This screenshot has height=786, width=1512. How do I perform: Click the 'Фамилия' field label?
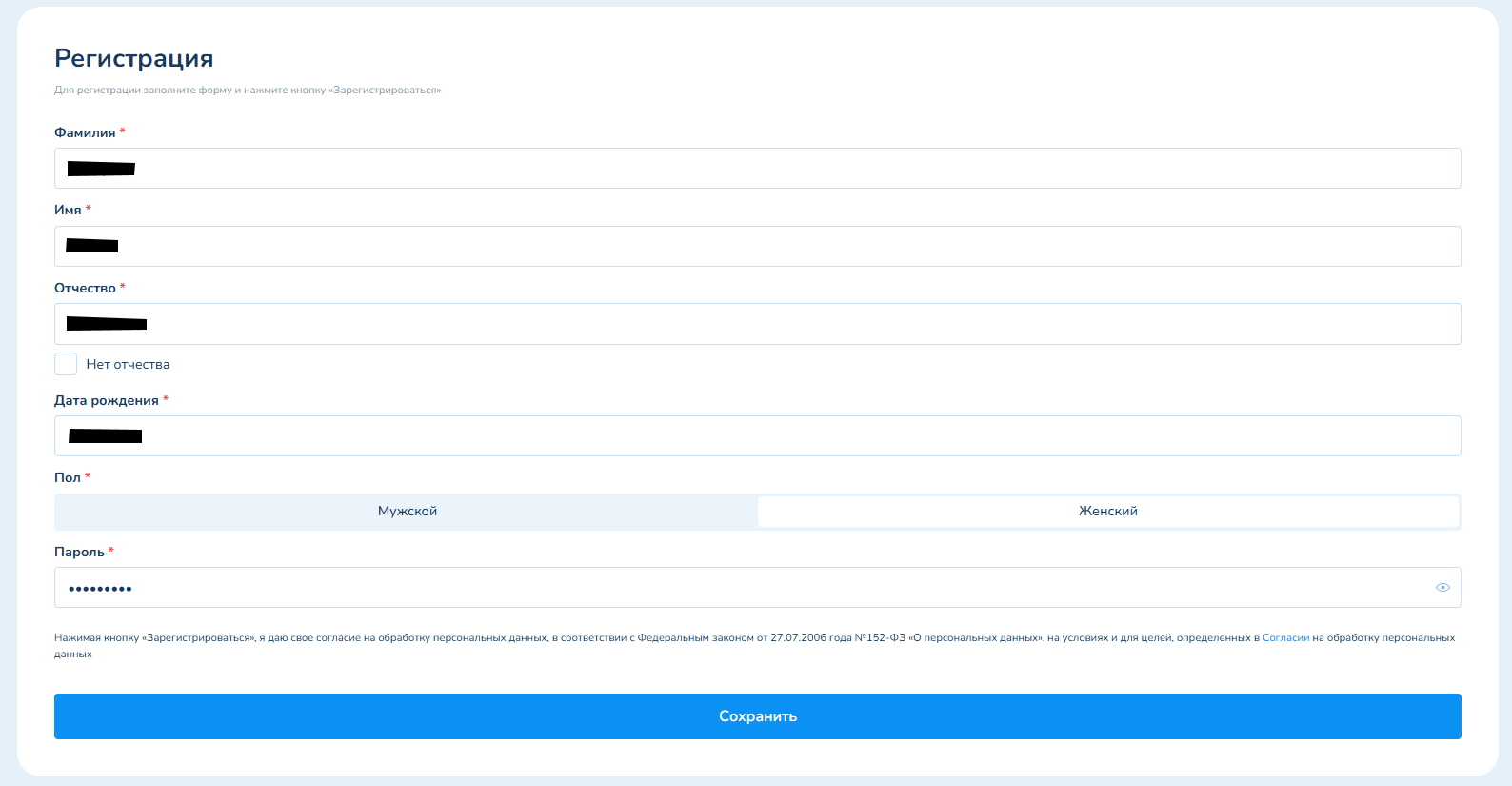click(85, 133)
